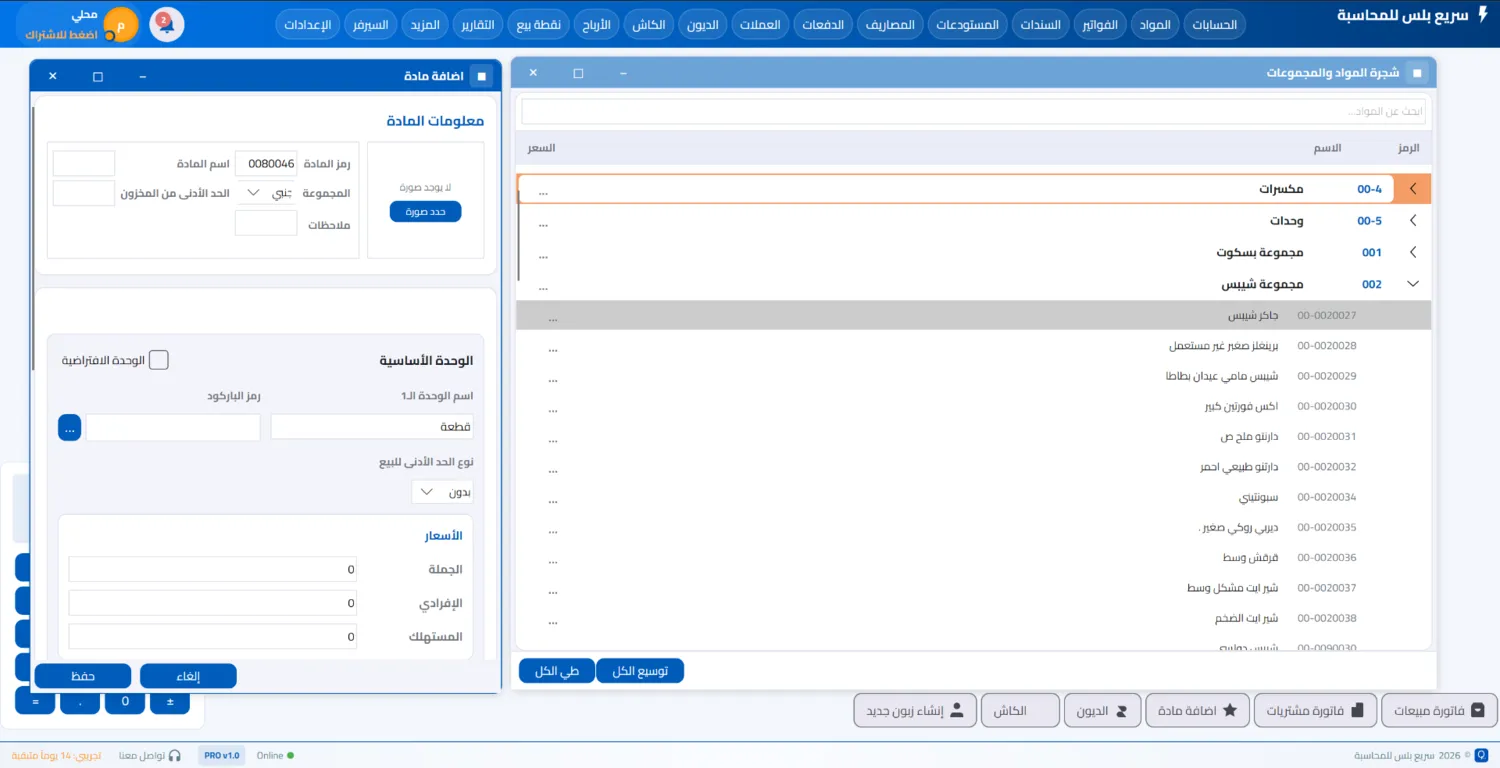Click the حفظ save button
The height and width of the screenshot is (768, 1500).
(83, 676)
